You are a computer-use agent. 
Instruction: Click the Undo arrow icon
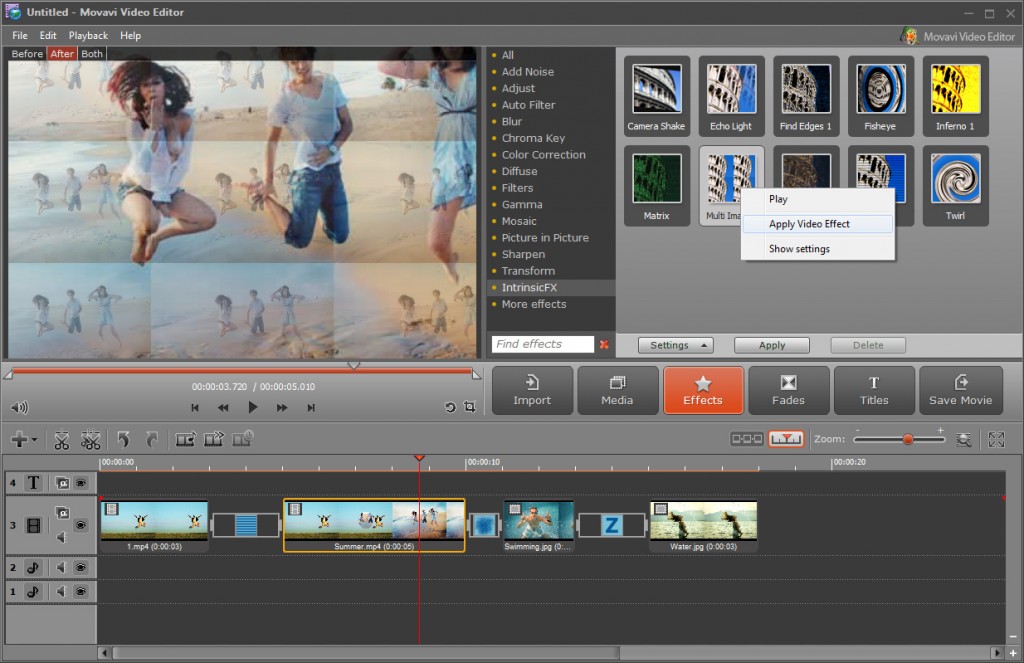122,440
